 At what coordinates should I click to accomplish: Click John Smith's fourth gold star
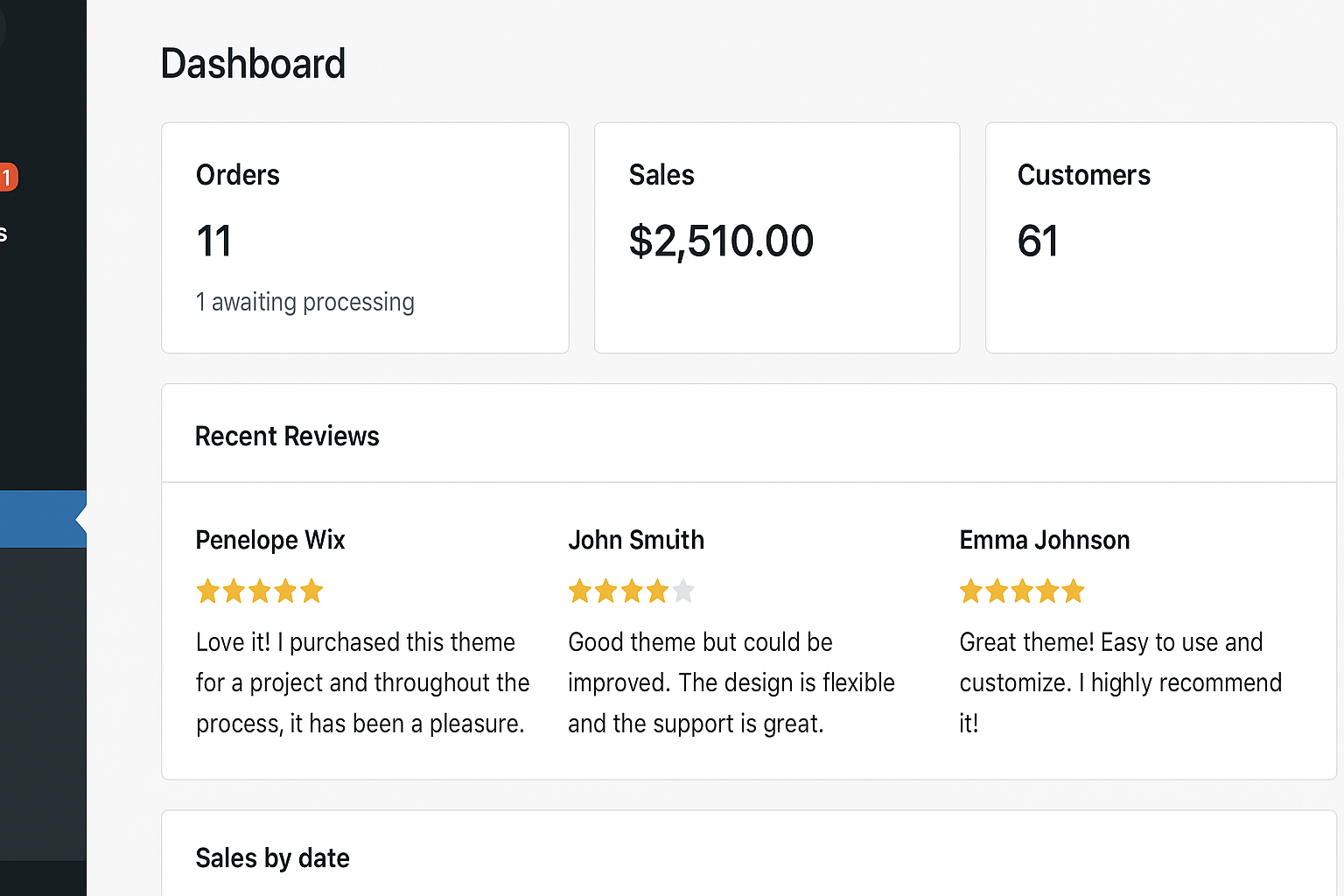(657, 591)
